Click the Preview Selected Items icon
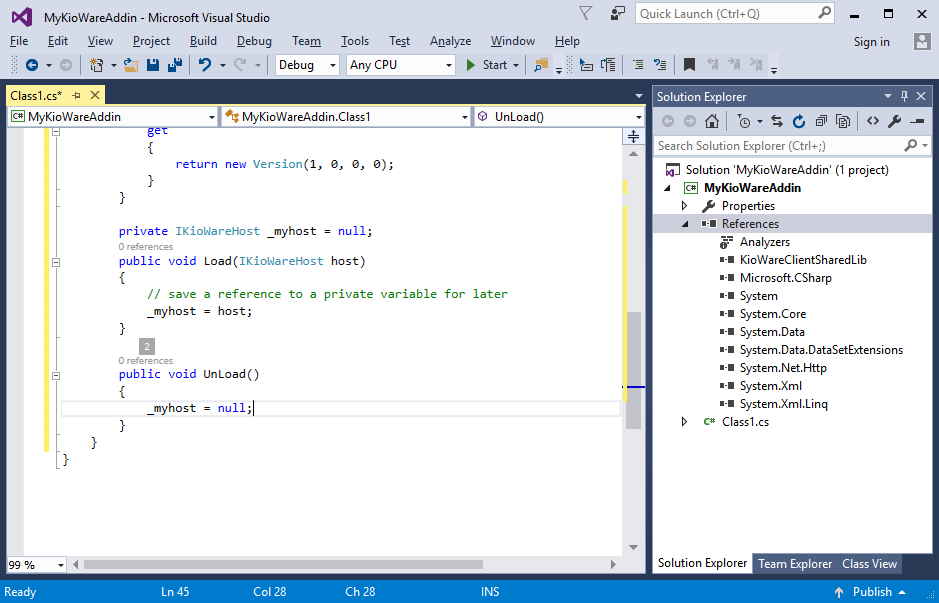 (917, 122)
